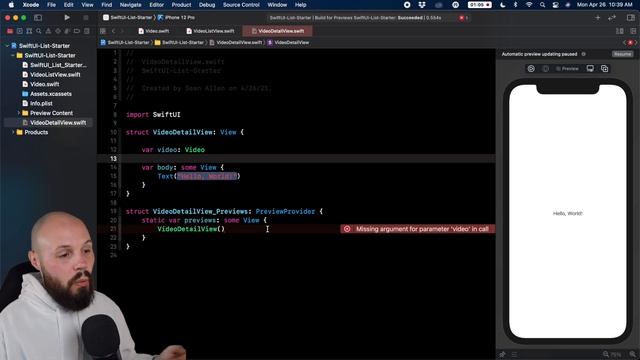Toggle the navigator sidebar panel
Screen dimensions: 640x360
point(38,18)
